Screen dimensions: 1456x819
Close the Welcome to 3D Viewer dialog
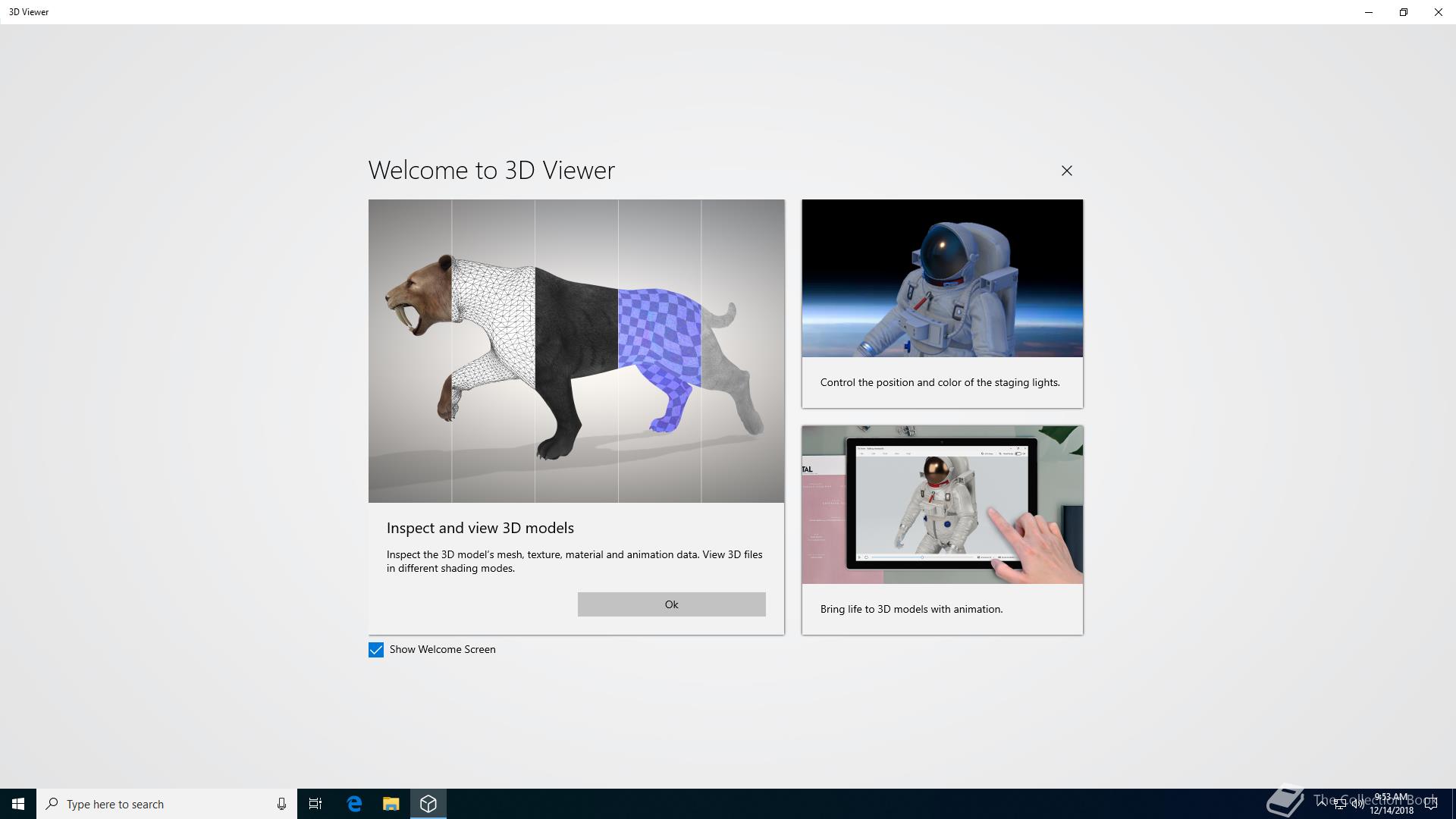click(1066, 171)
